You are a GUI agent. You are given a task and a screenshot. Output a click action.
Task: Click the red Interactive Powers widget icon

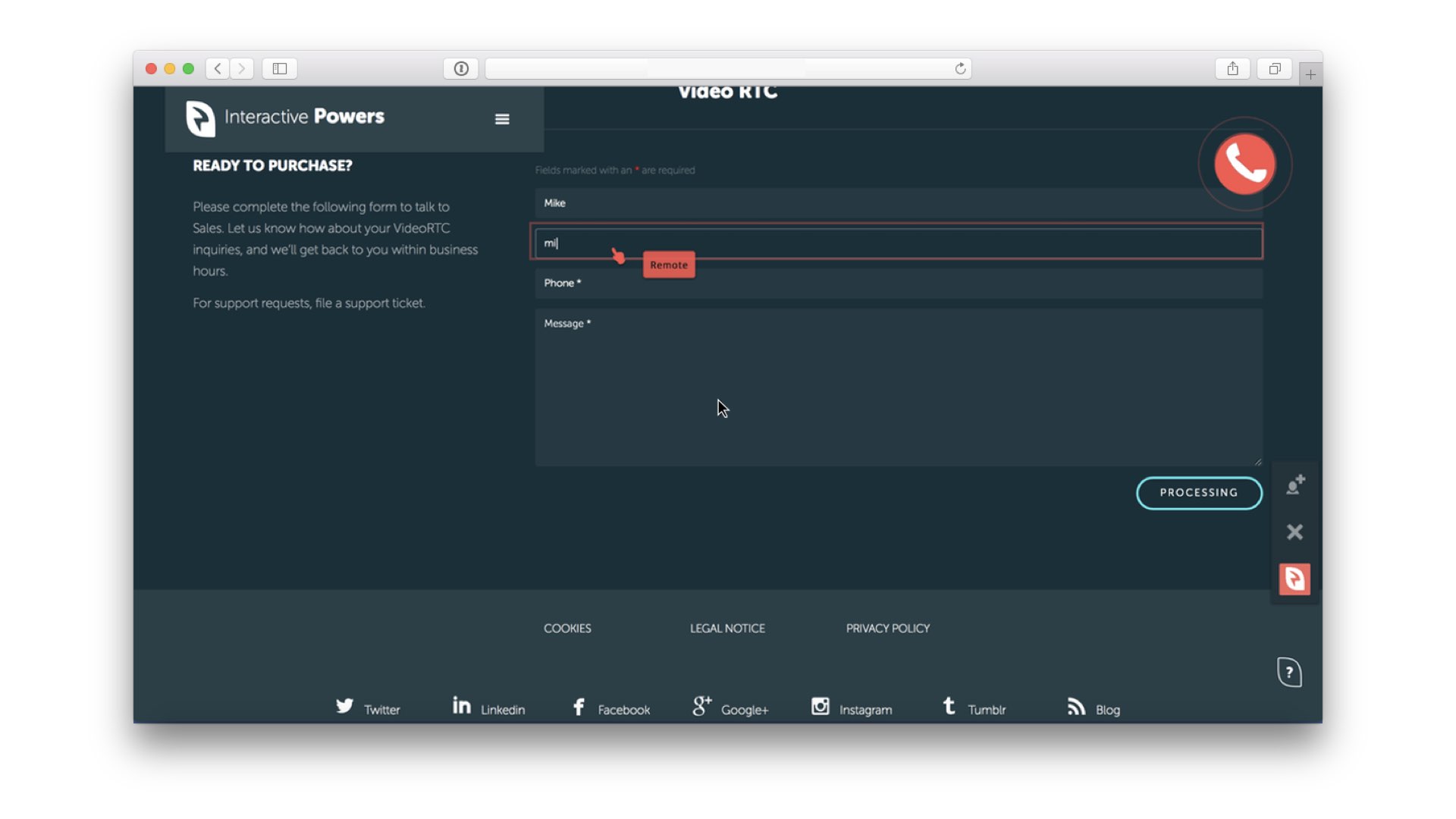1294,579
